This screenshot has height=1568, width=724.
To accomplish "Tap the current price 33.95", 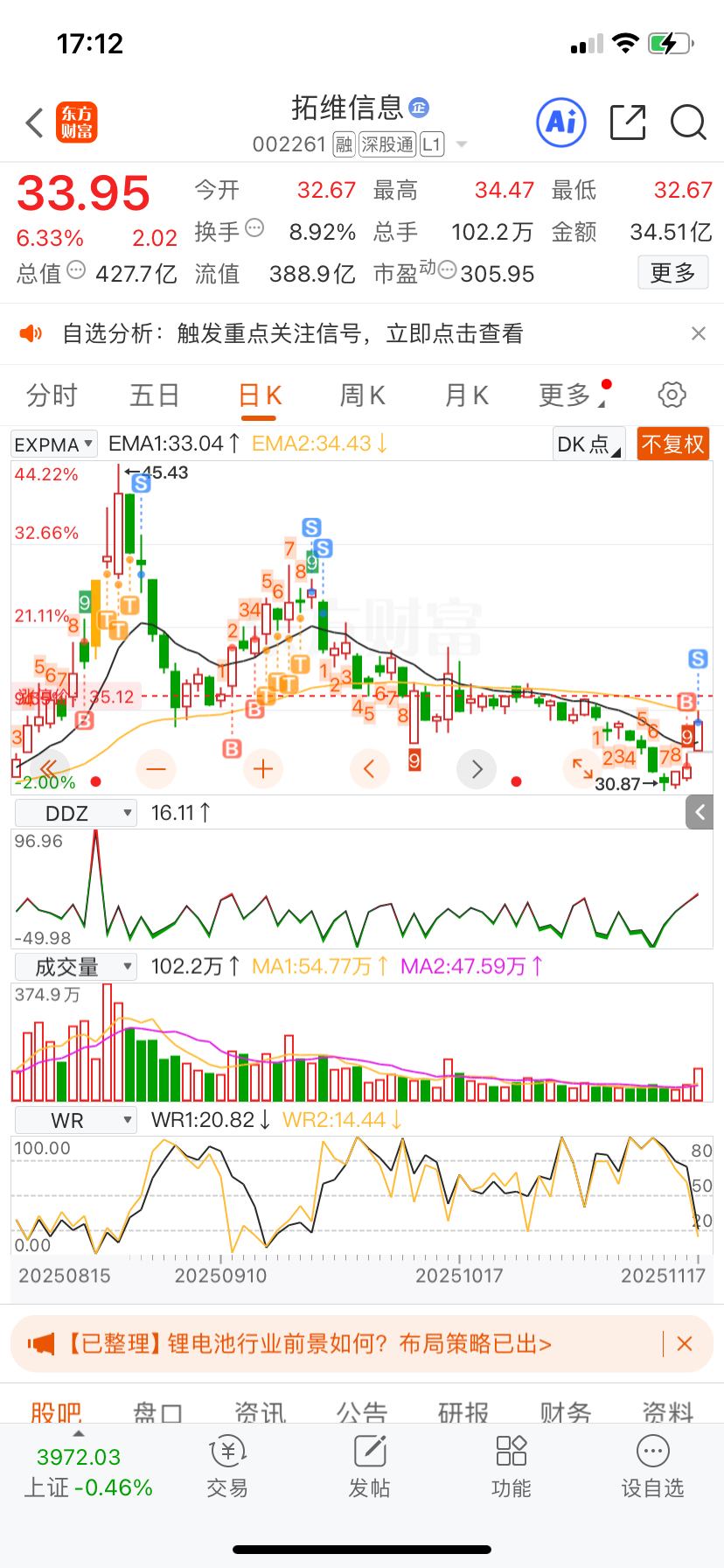I will click(83, 193).
